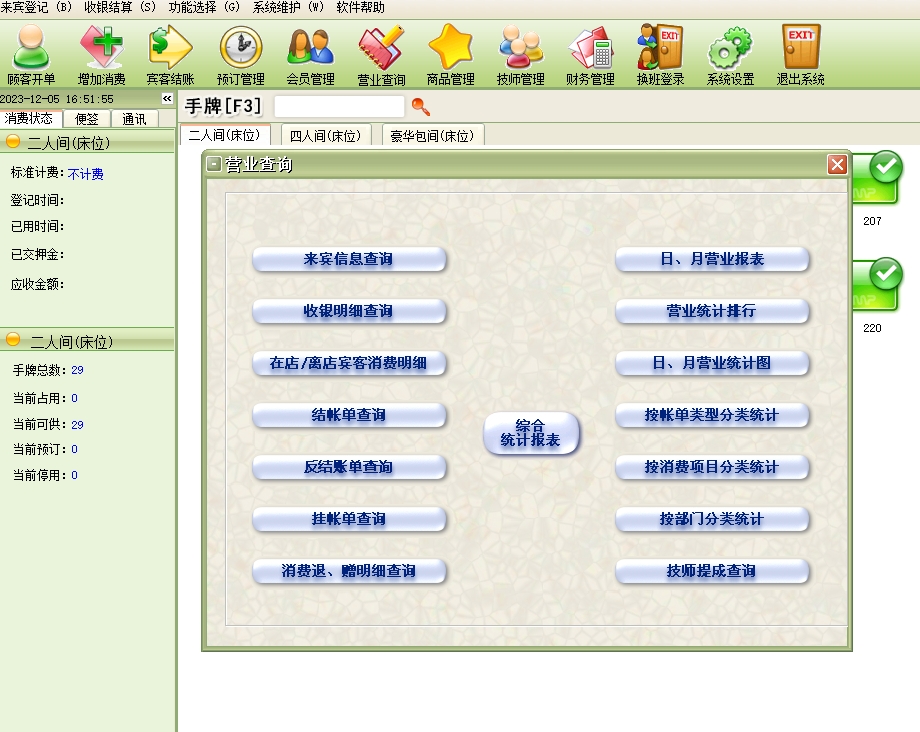Open the 顾客开单 toolbar icon
This screenshot has width=920, height=732.
(x=31, y=54)
